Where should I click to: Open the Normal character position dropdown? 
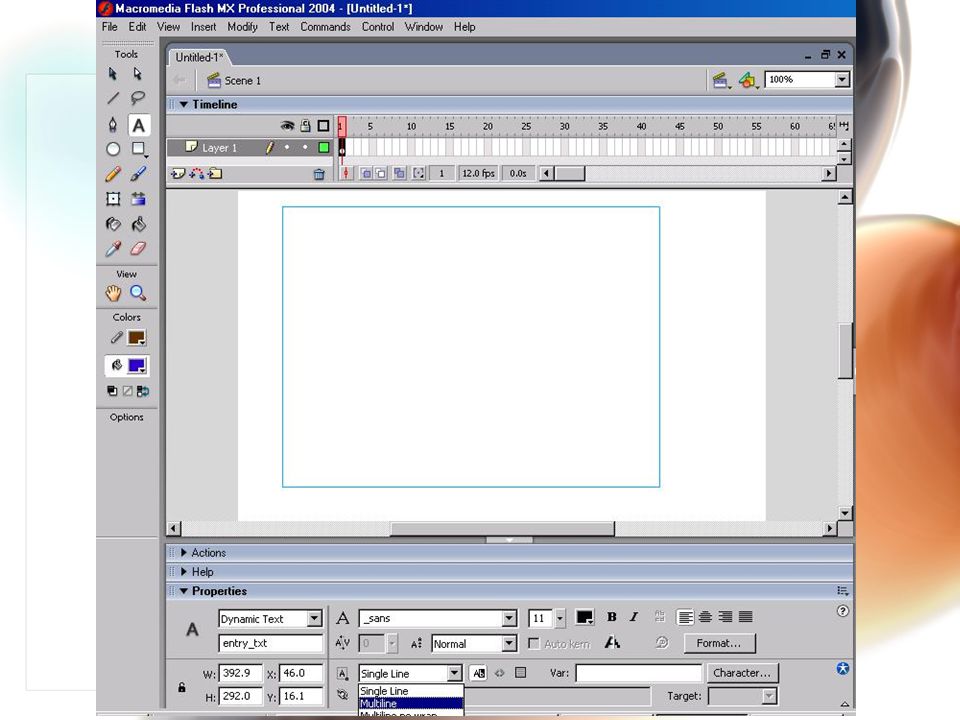click(x=509, y=643)
